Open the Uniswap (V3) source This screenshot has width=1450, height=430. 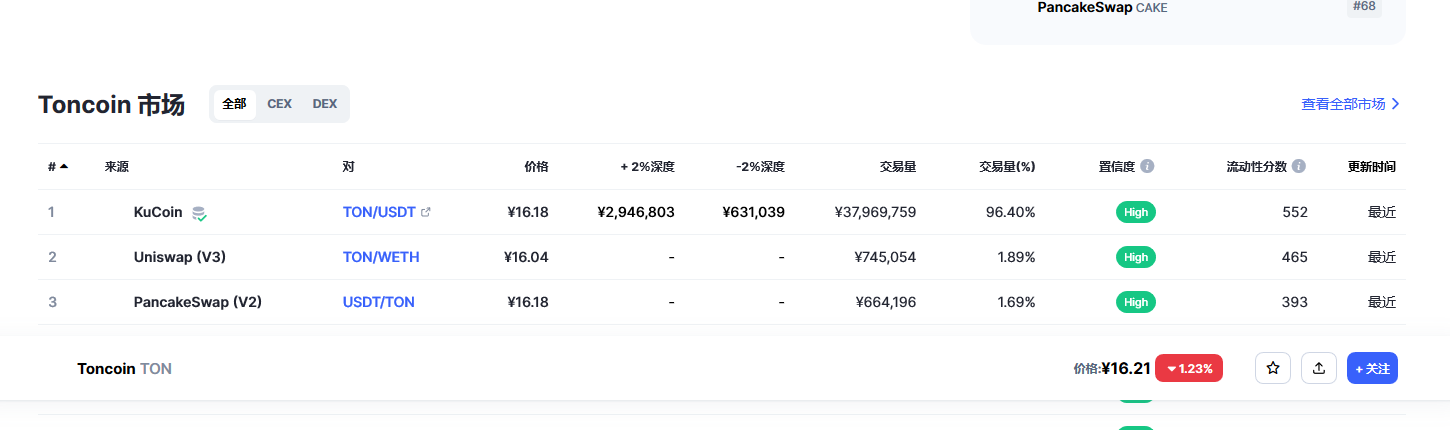click(180, 257)
